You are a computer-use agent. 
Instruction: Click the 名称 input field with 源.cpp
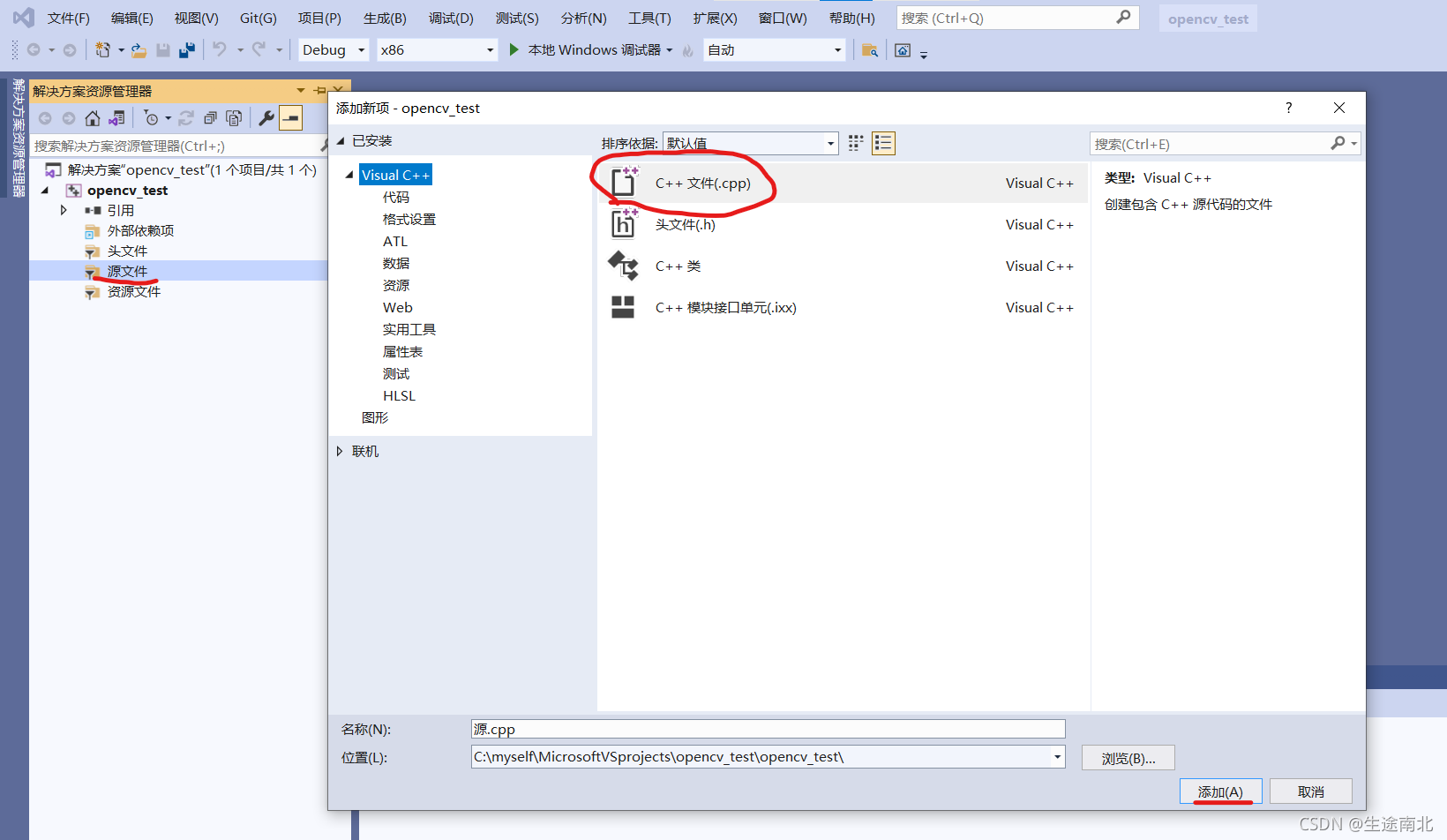[x=768, y=729]
